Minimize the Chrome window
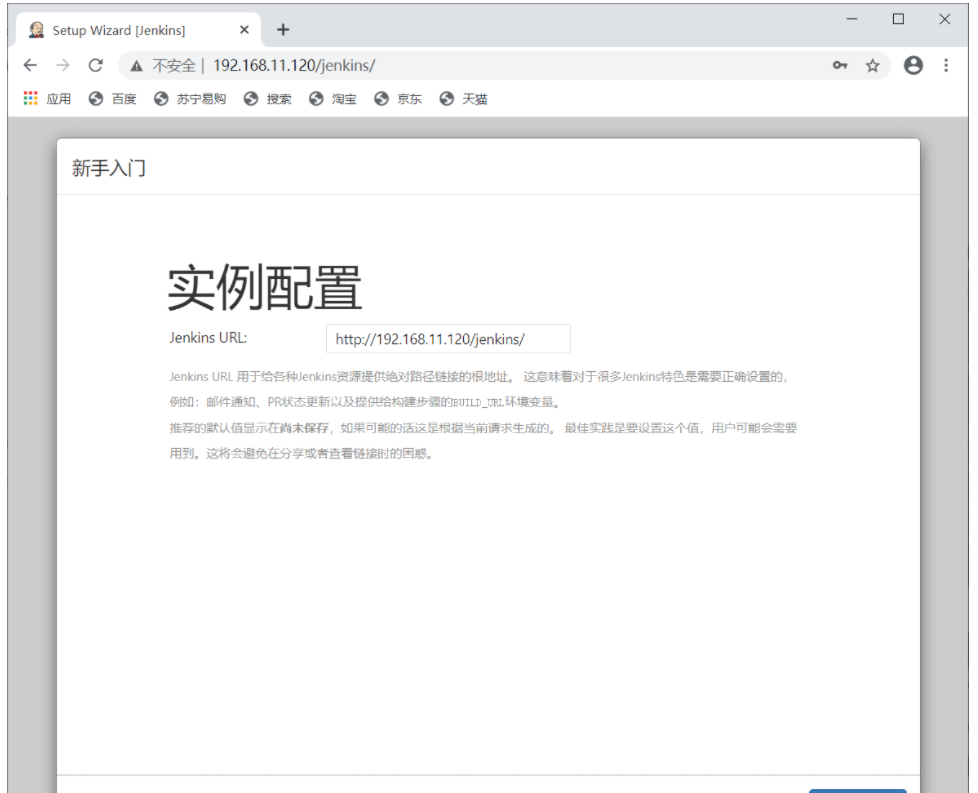Screen dimensions: 978x793 (x=851, y=19)
